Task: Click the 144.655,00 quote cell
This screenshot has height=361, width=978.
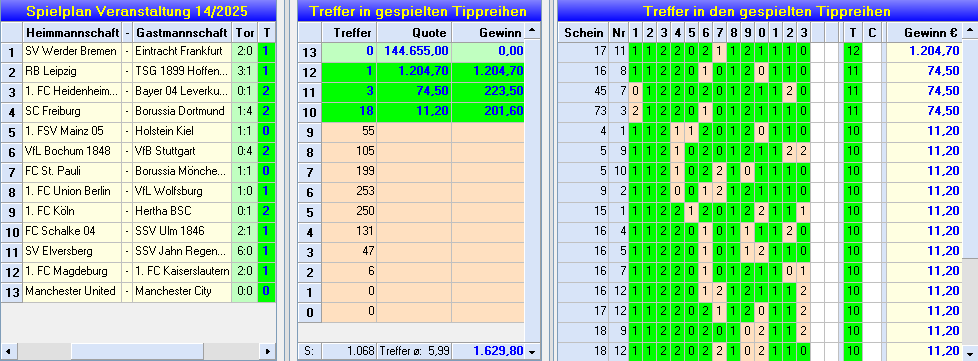Action: (414, 51)
